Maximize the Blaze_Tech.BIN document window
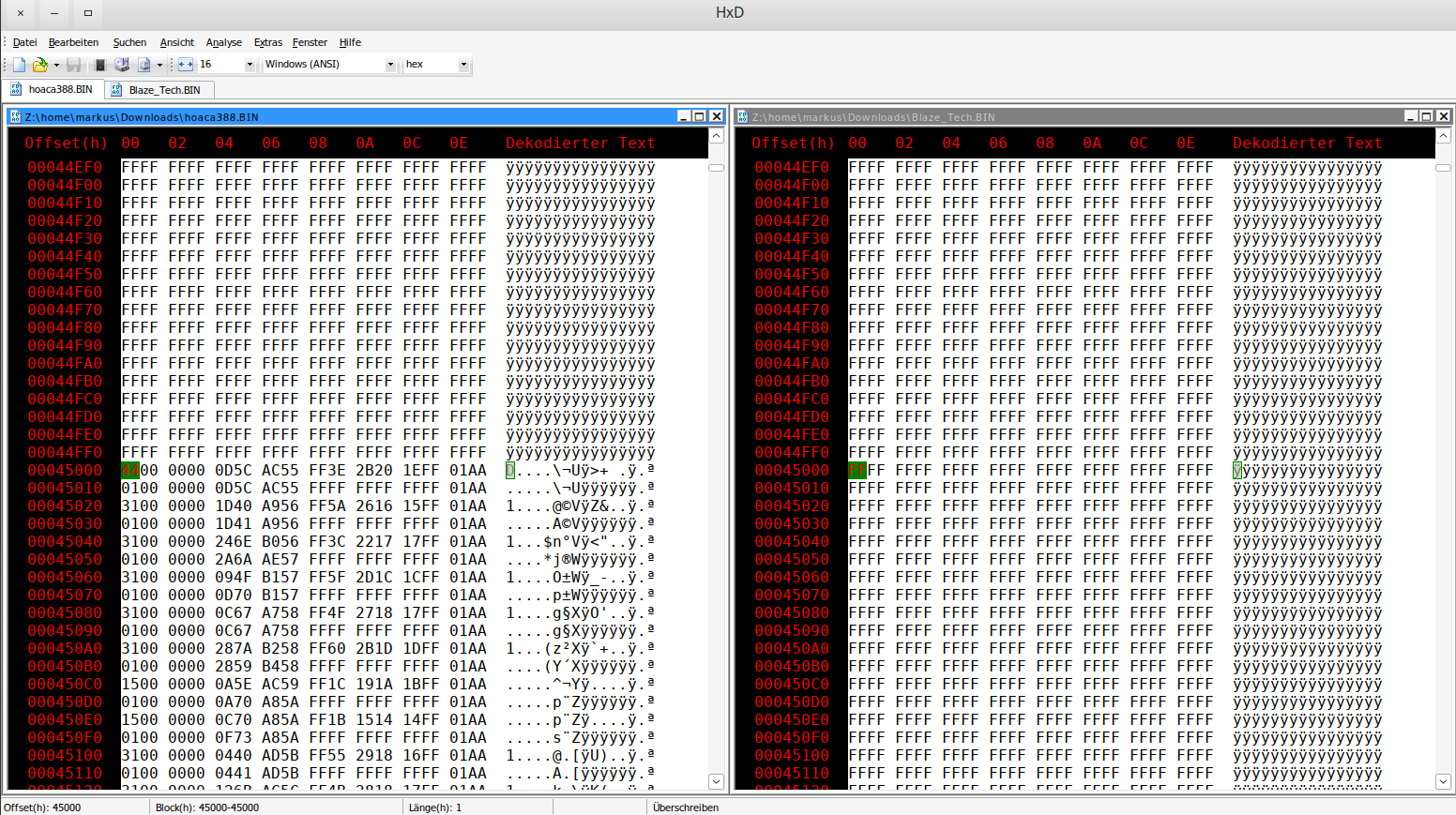The height and width of the screenshot is (815, 1456). [x=1426, y=116]
